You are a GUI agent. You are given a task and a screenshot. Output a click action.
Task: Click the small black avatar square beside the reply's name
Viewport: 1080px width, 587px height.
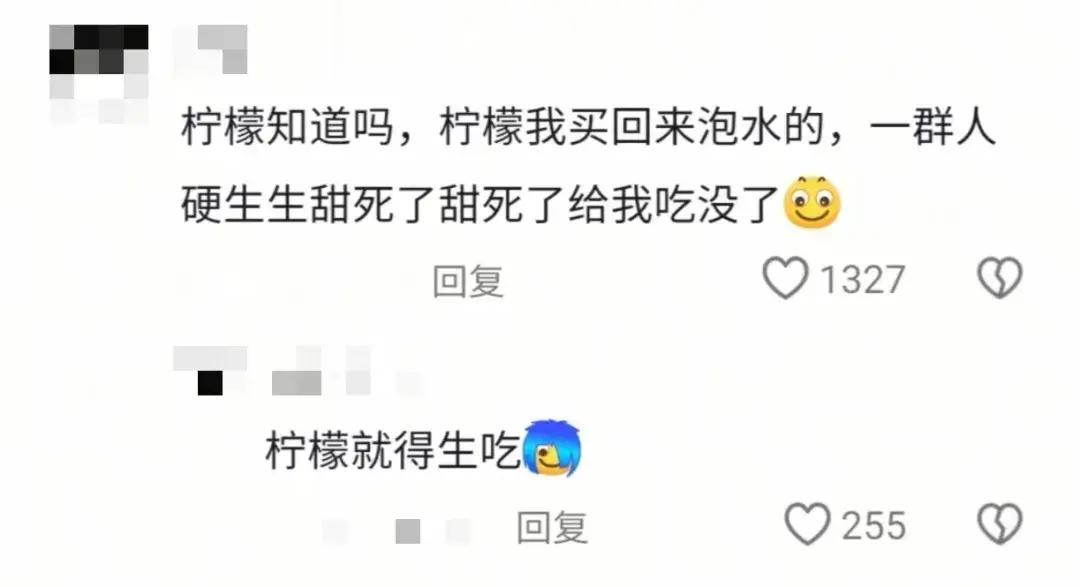(210, 382)
